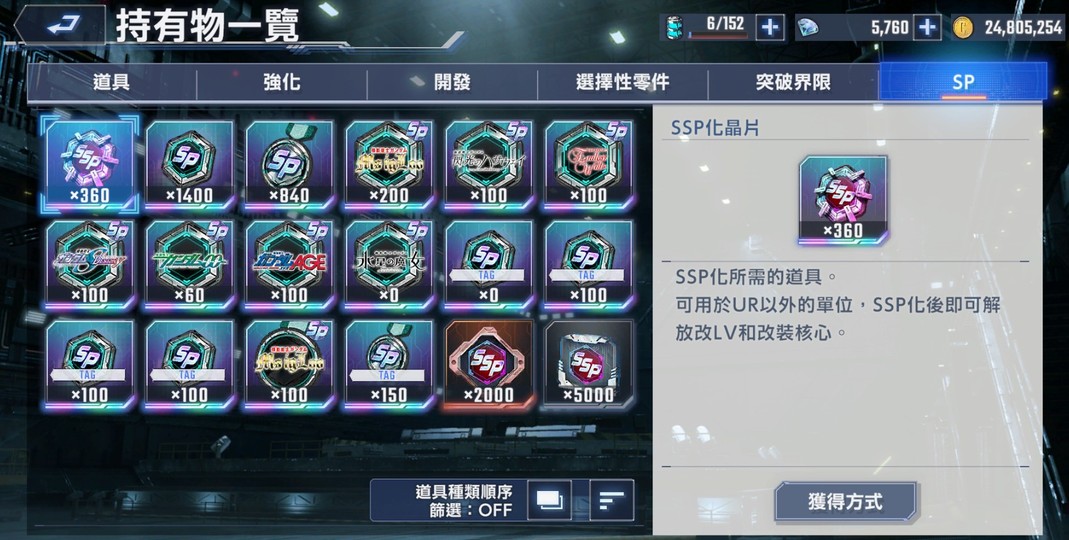Add energy with plus beside 6/152
1069x540 pixels.
click(x=770, y=27)
